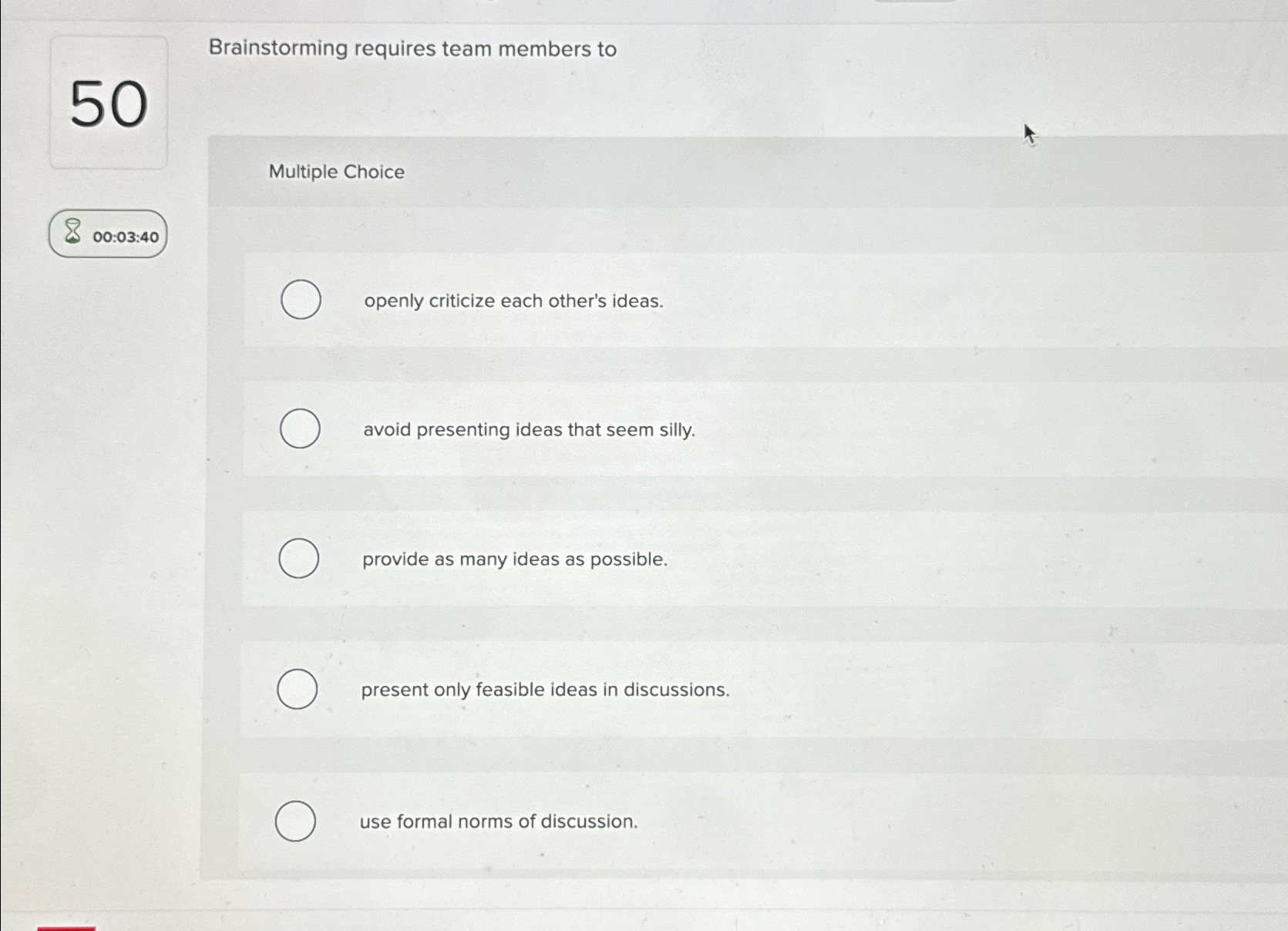The image size is (1288, 931).
Task: Click the circle next to the fourth option
Action: point(297,689)
